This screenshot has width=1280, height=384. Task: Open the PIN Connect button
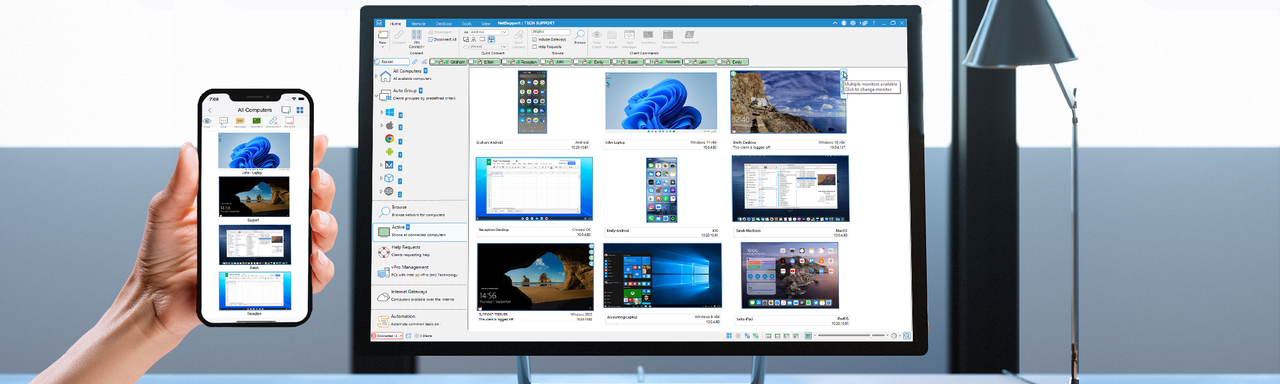click(x=416, y=38)
